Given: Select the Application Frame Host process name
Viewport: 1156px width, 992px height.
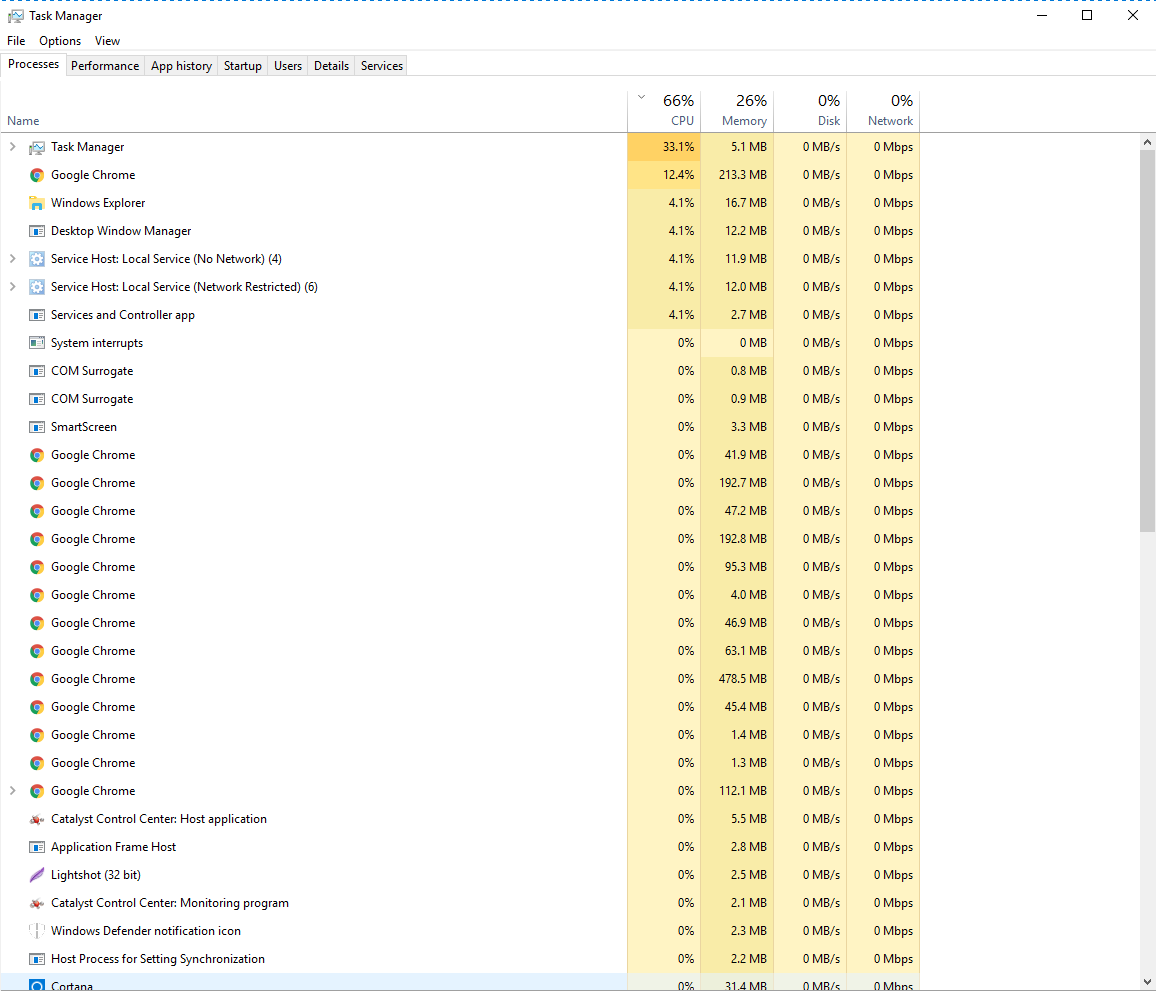Looking at the screenshot, I should pyautogui.click(x=114, y=848).
